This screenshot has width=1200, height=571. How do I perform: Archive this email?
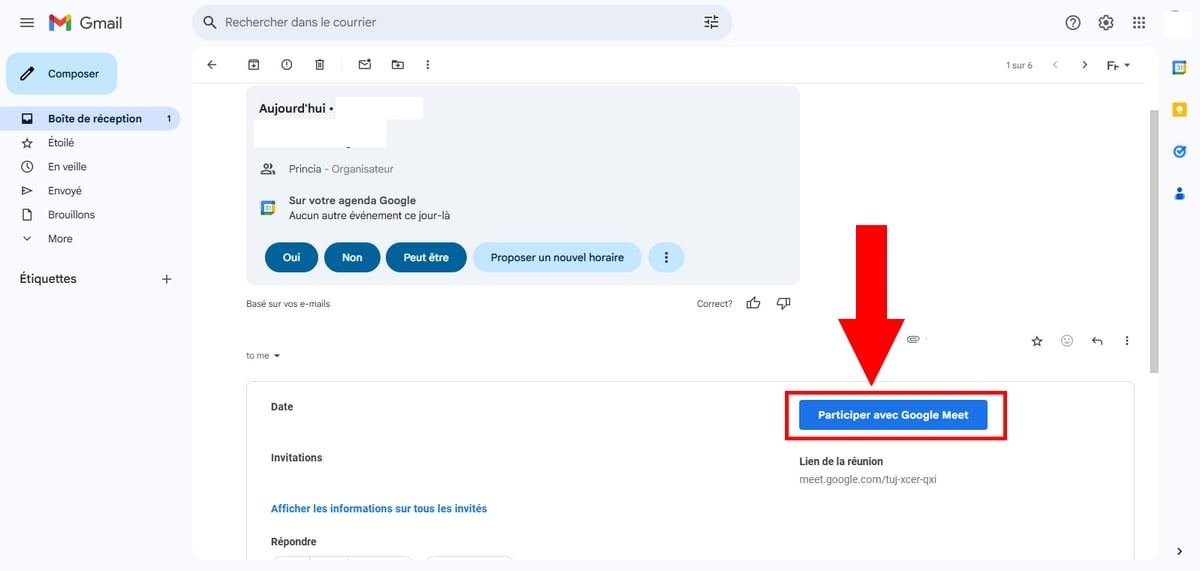[254, 65]
